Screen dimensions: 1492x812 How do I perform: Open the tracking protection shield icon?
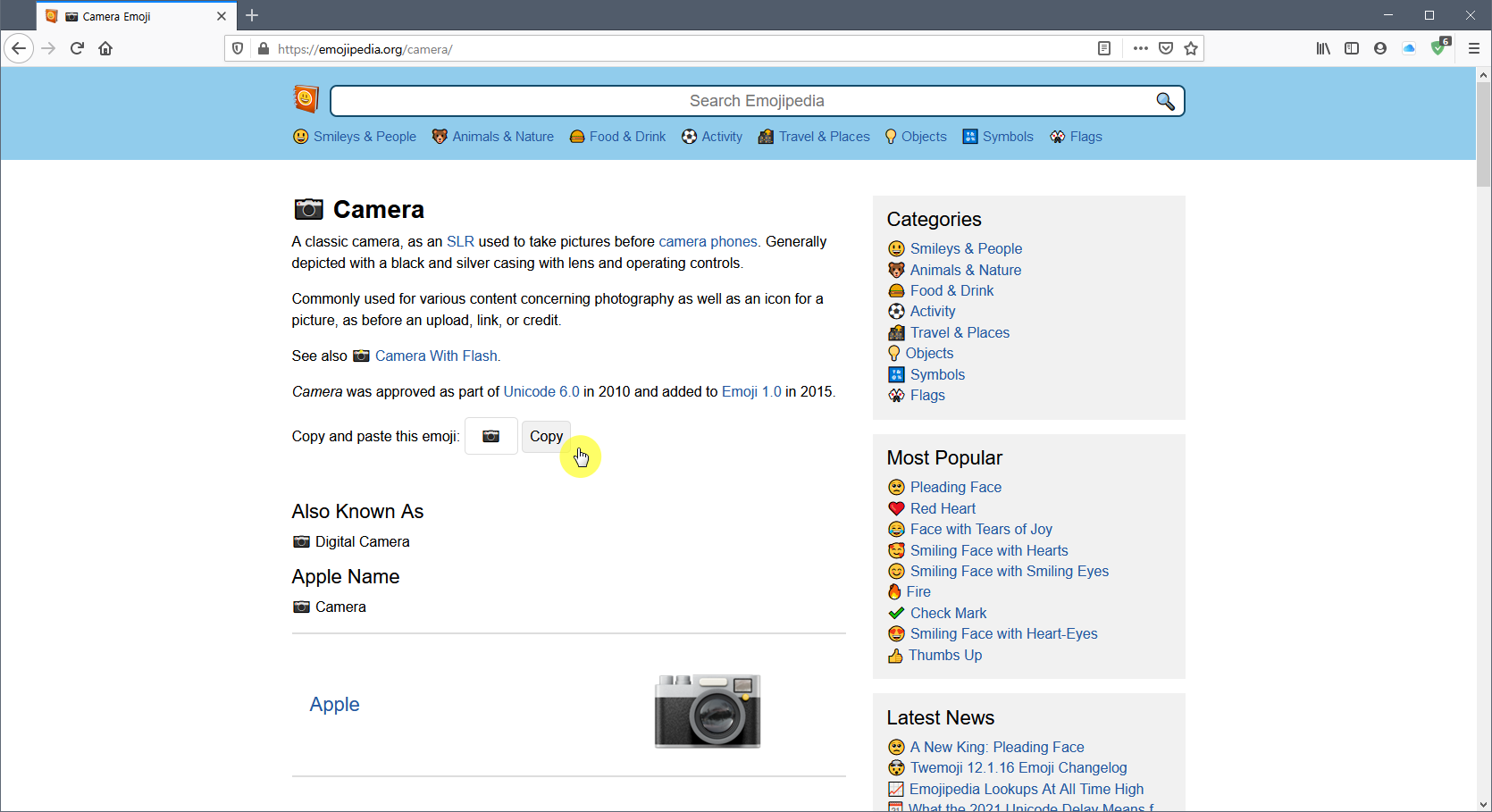(x=238, y=48)
